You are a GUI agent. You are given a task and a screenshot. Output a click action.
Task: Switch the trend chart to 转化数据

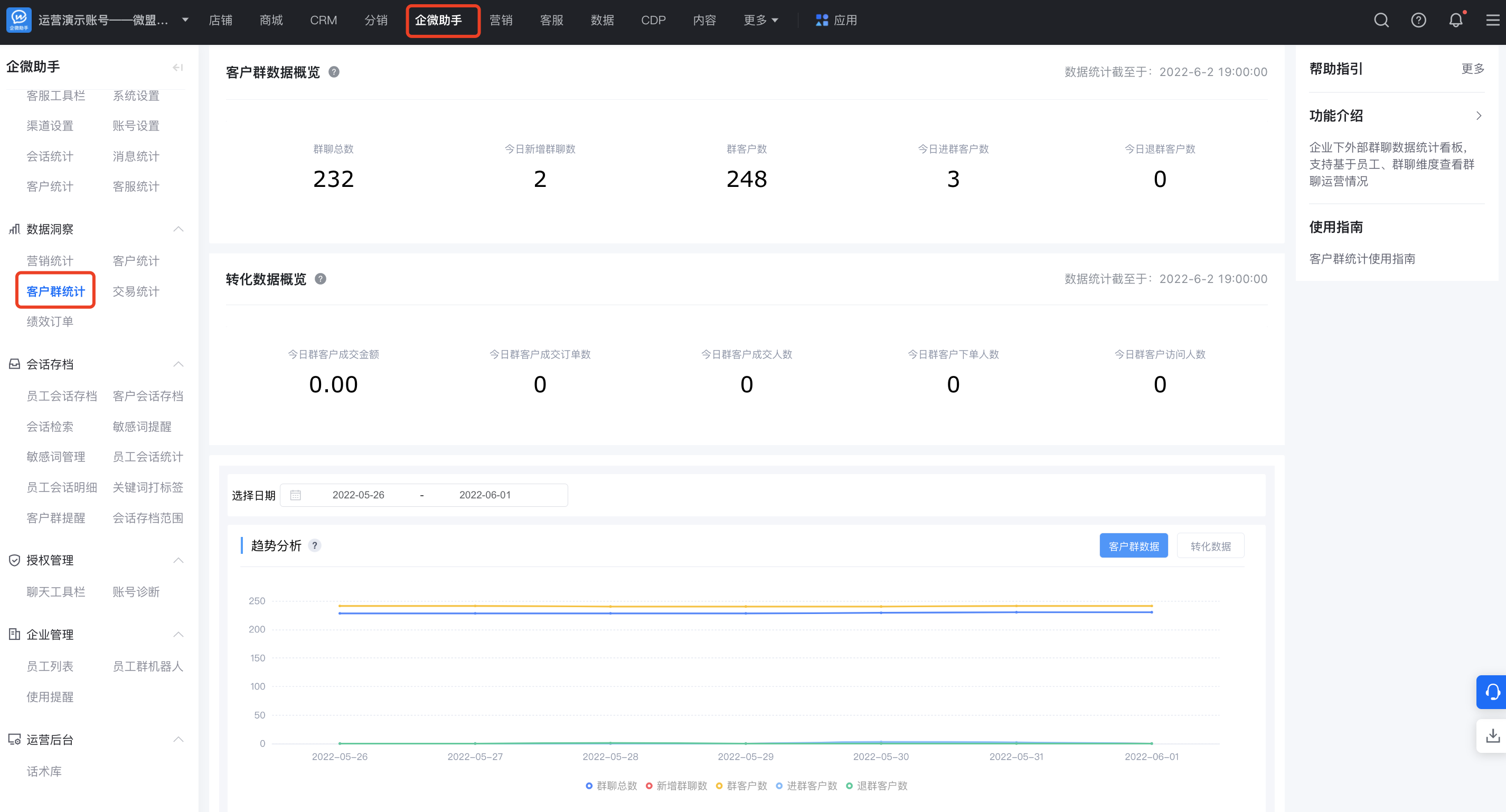1210,546
